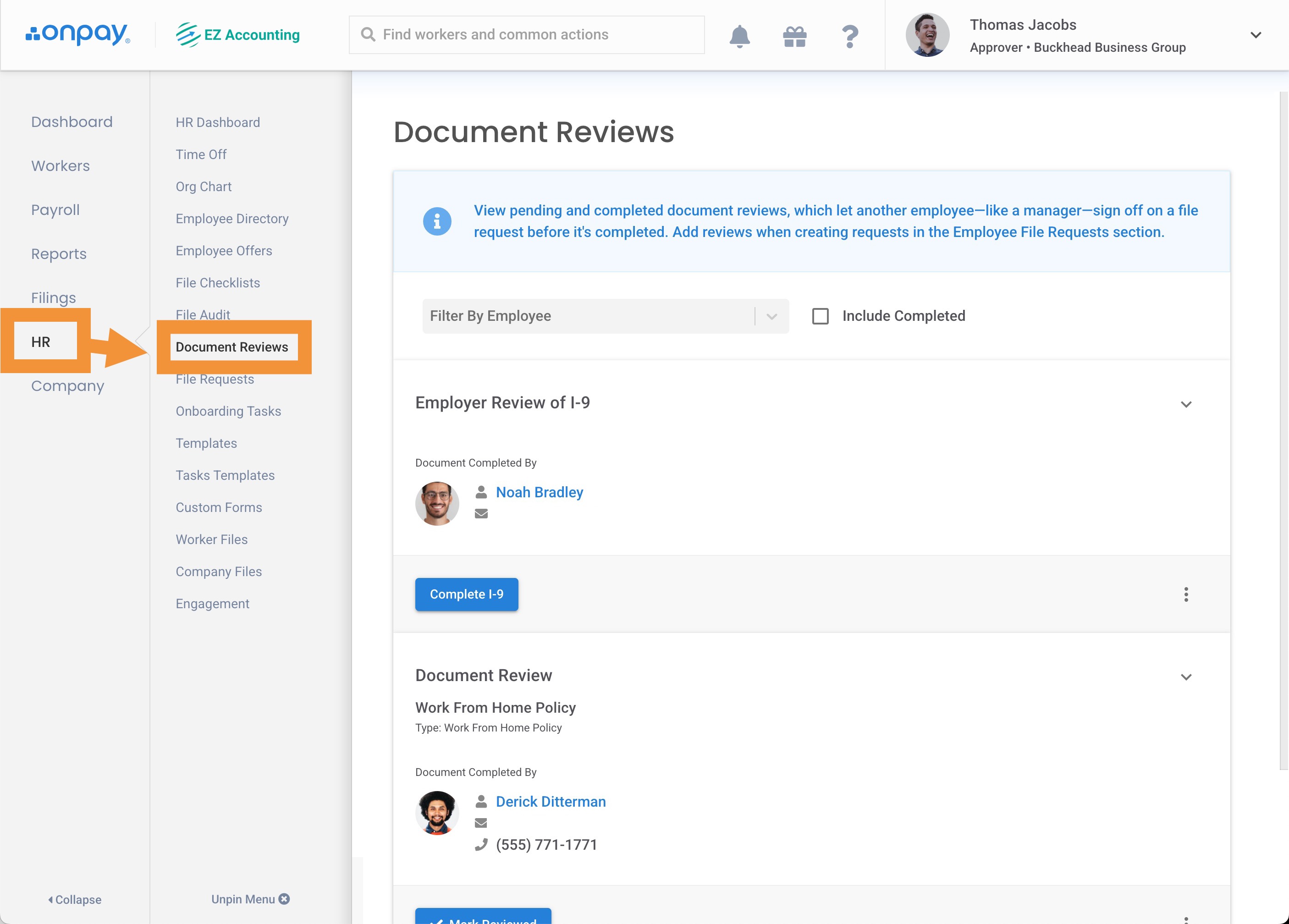The width and height of the screenshot is (1289, 924).
Task: Collapse the Document Review section chevron
Action: [x=1185, y=676]
